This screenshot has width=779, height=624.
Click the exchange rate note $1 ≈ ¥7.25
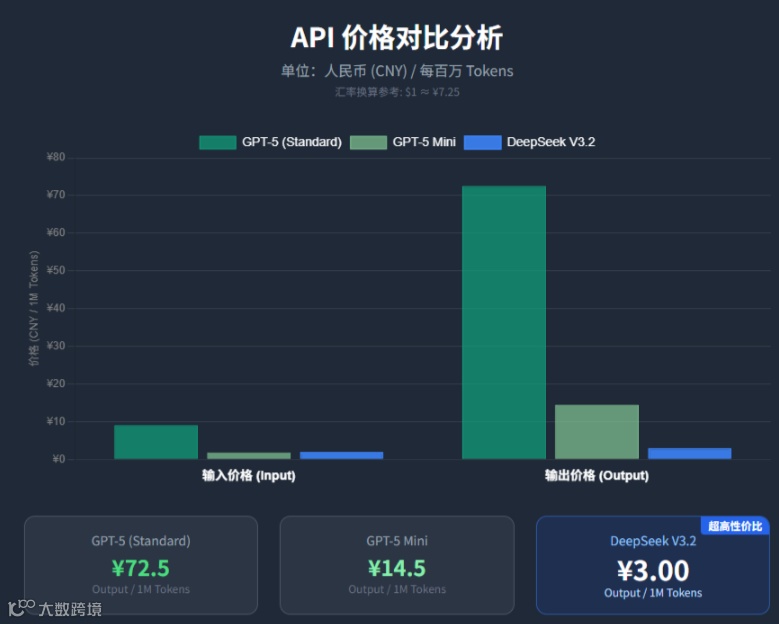(x=397, y=92)
